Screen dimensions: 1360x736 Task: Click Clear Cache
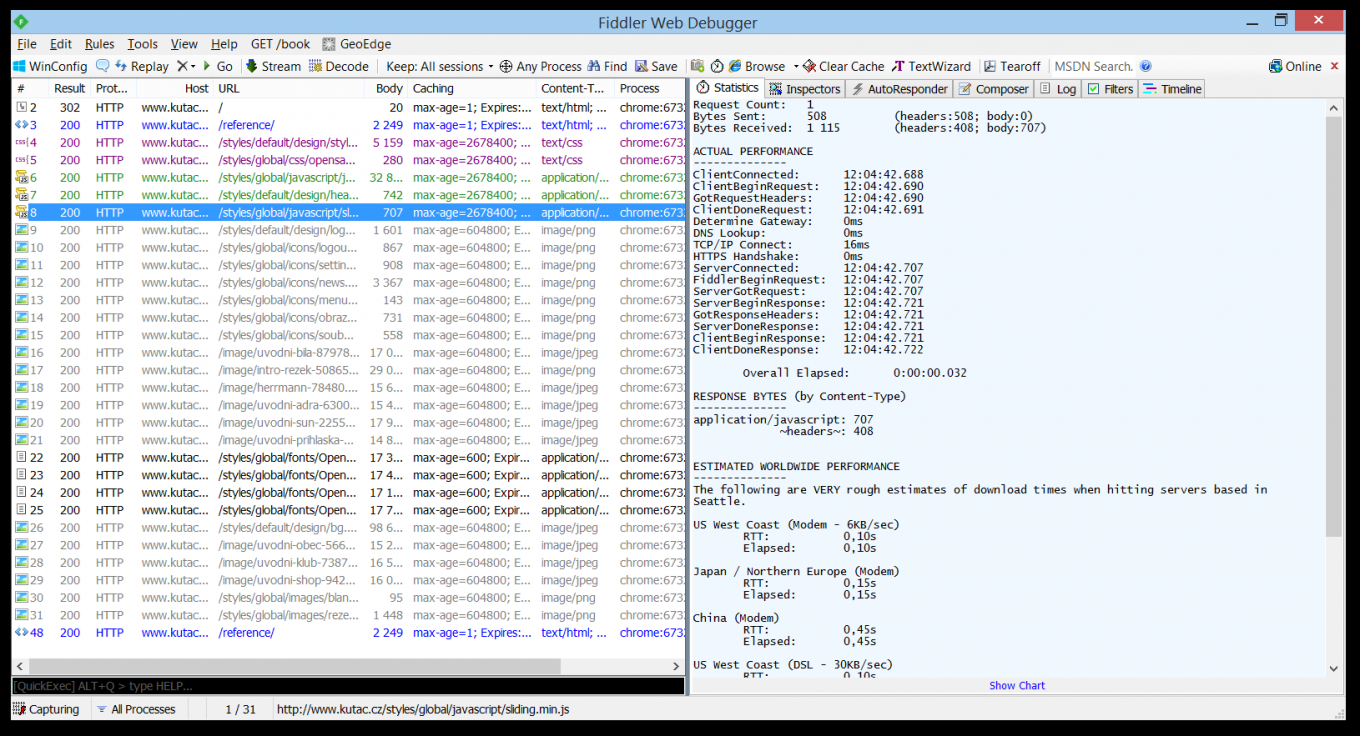coord(844,66)
